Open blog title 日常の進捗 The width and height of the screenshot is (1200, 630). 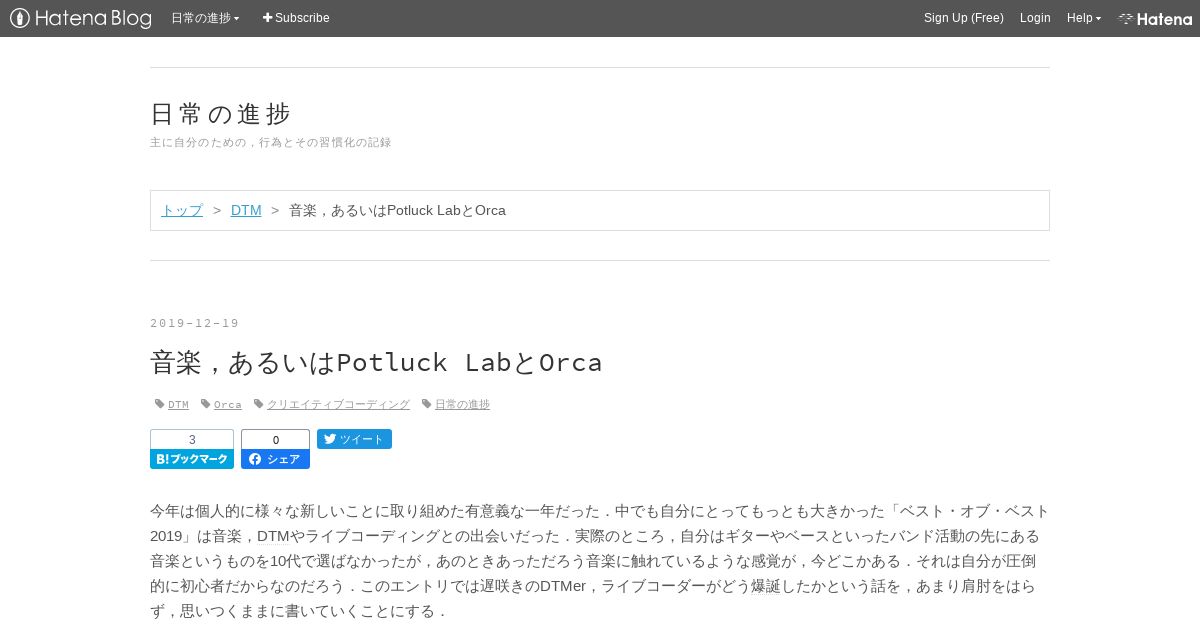220,114
